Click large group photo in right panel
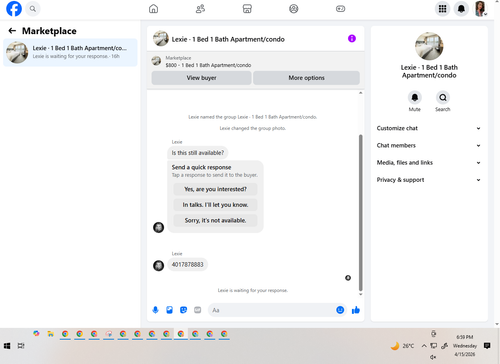Screen dimensions: 500x364 click(x=429, y=46)
